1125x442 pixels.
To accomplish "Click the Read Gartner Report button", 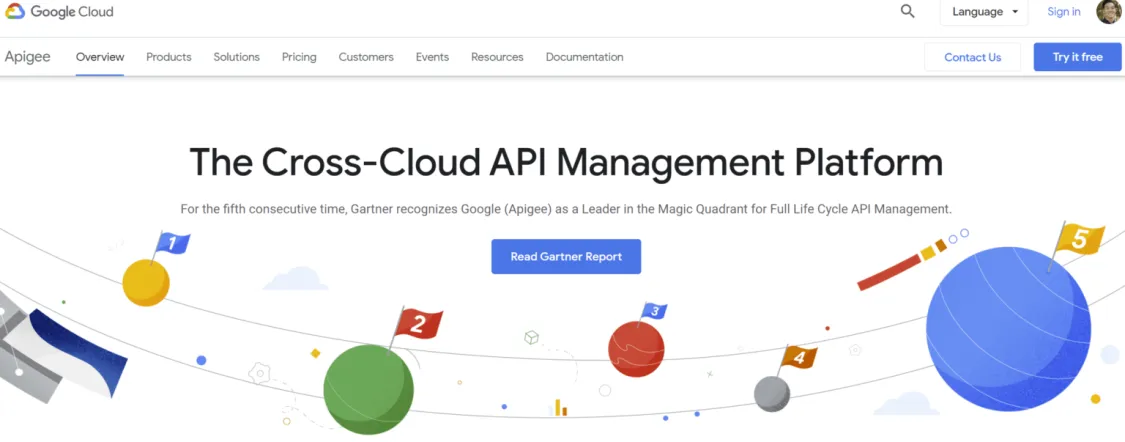I will tap(566, 256).
